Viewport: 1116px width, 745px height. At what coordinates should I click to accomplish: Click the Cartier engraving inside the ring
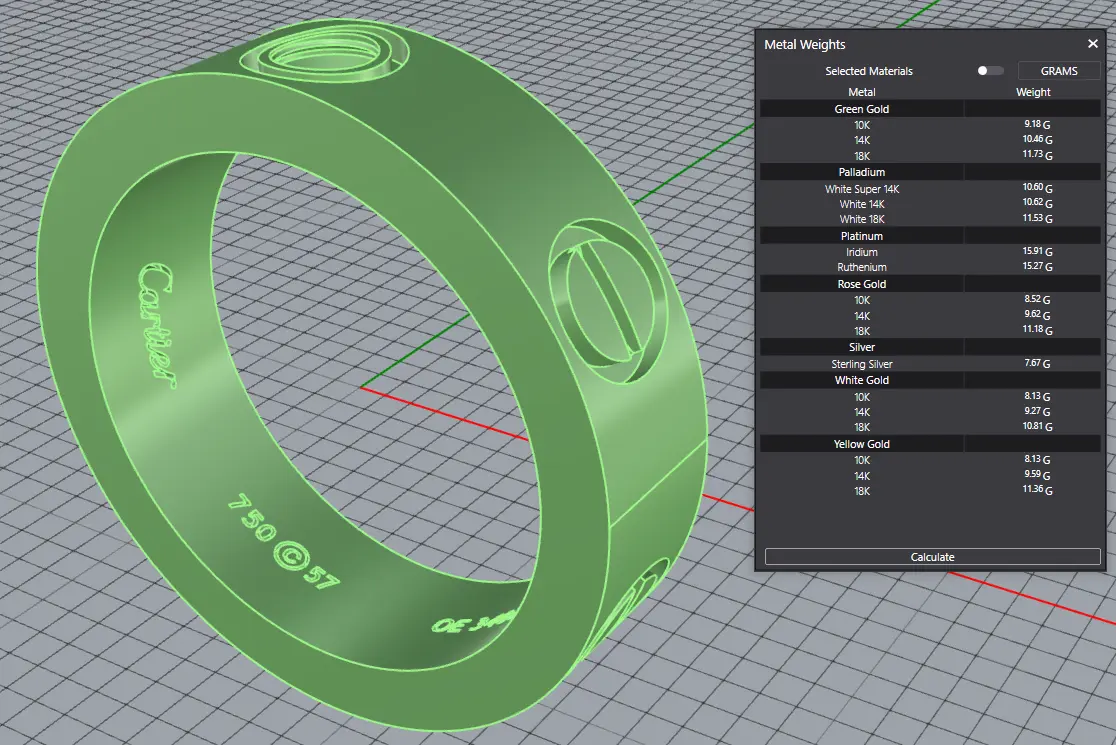pos(156,324)
